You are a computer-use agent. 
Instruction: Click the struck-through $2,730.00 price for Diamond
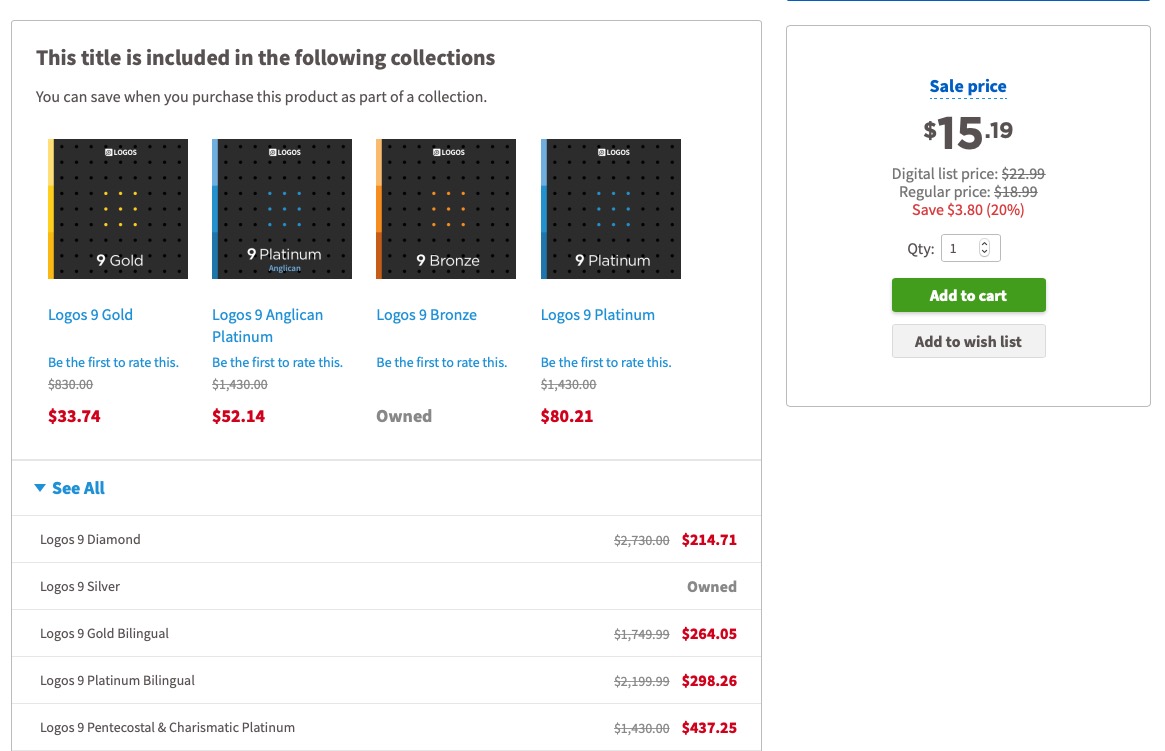click(642, 541)
